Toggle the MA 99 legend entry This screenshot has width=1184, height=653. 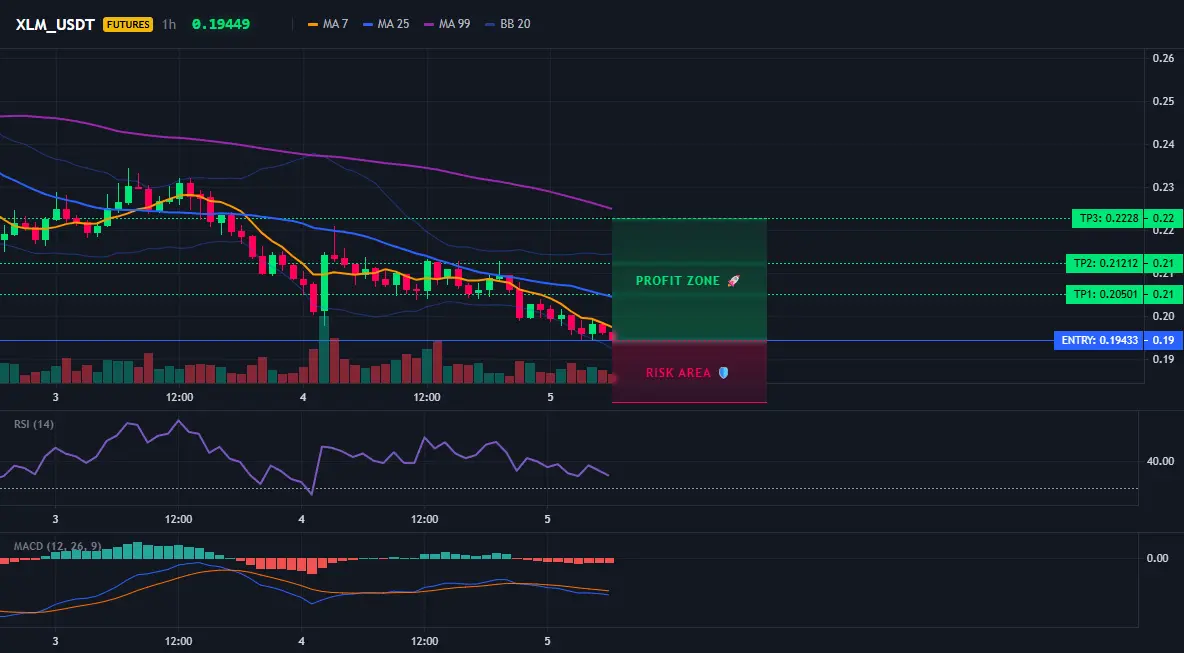pyautogui.click(x=447, y=24)
